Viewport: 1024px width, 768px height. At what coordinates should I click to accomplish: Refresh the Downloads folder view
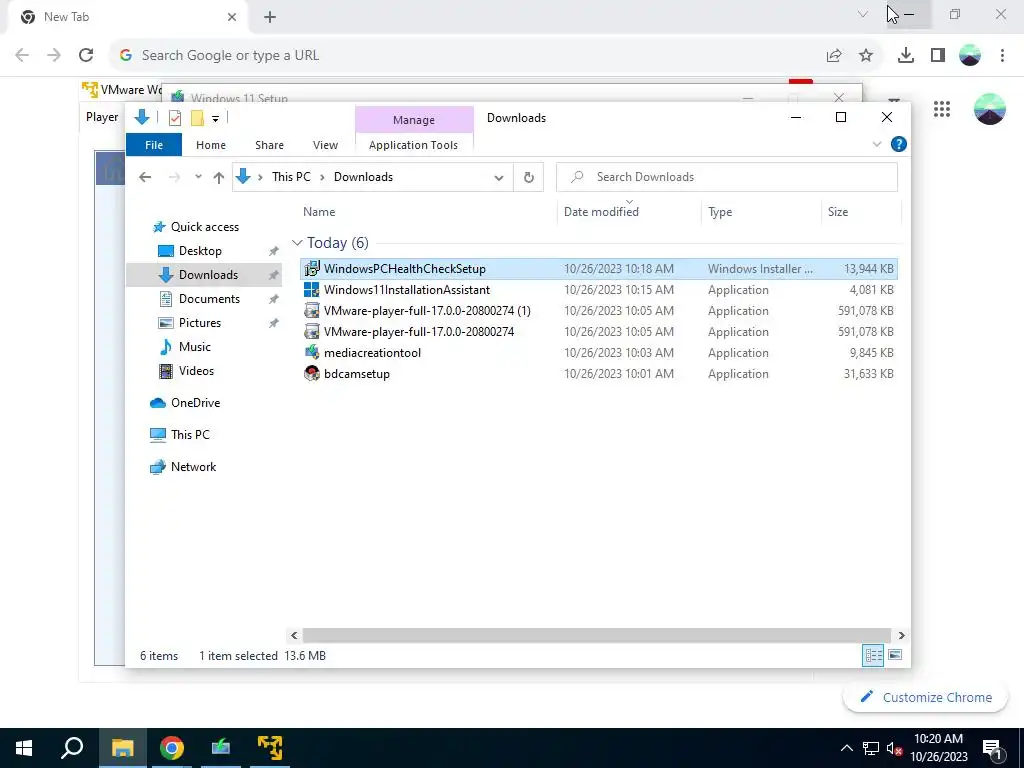tap(529, 177)
